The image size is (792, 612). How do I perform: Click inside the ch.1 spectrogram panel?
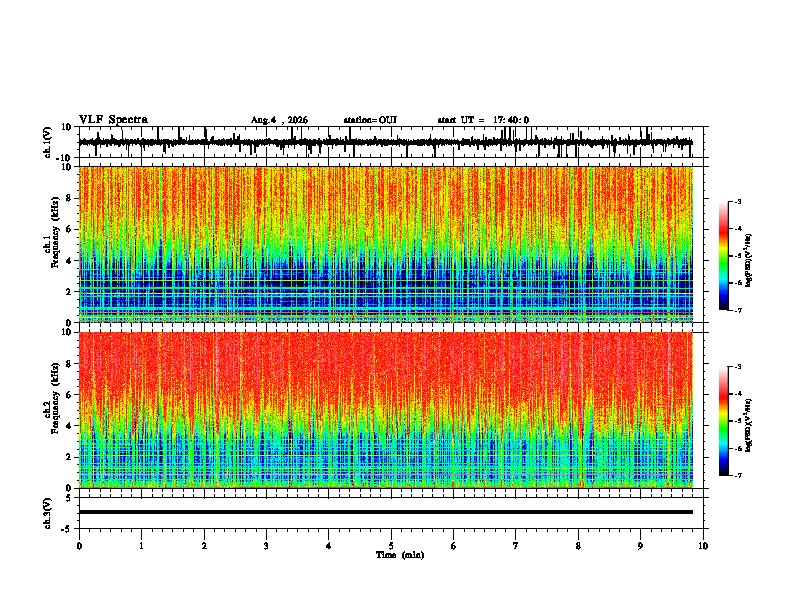pos(386,244)
